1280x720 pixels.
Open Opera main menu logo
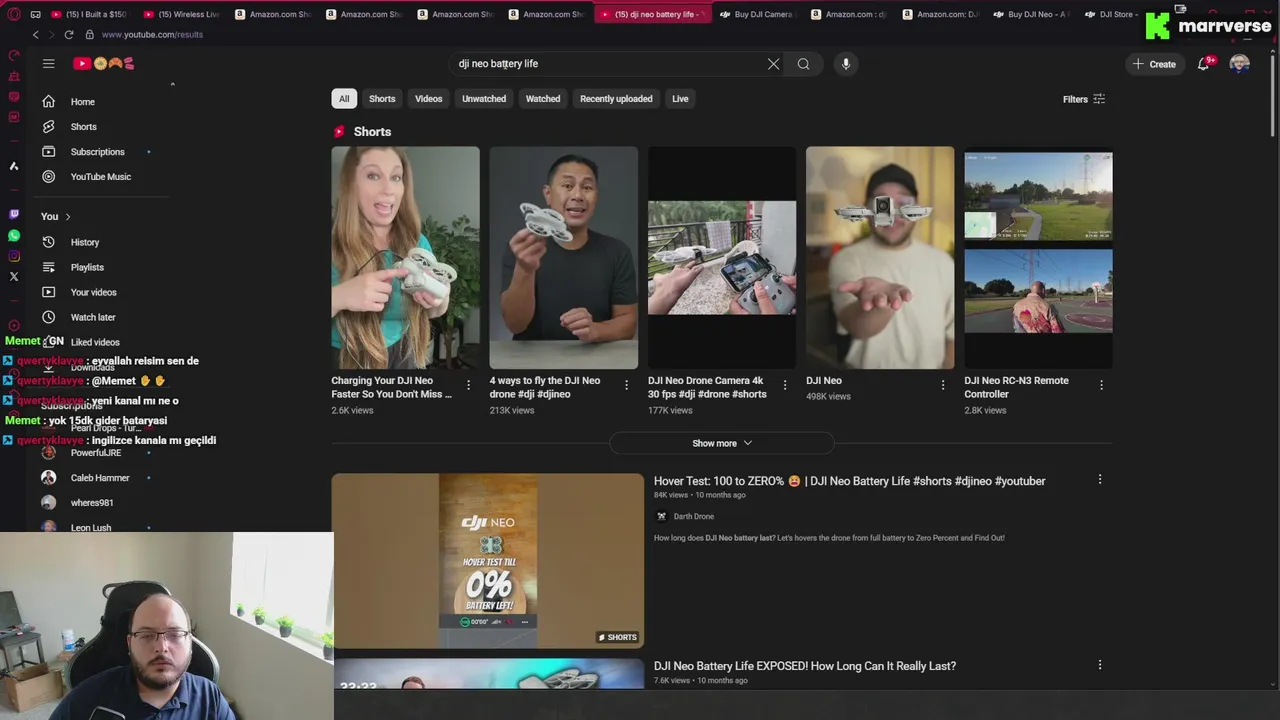[x=14, y=15]
